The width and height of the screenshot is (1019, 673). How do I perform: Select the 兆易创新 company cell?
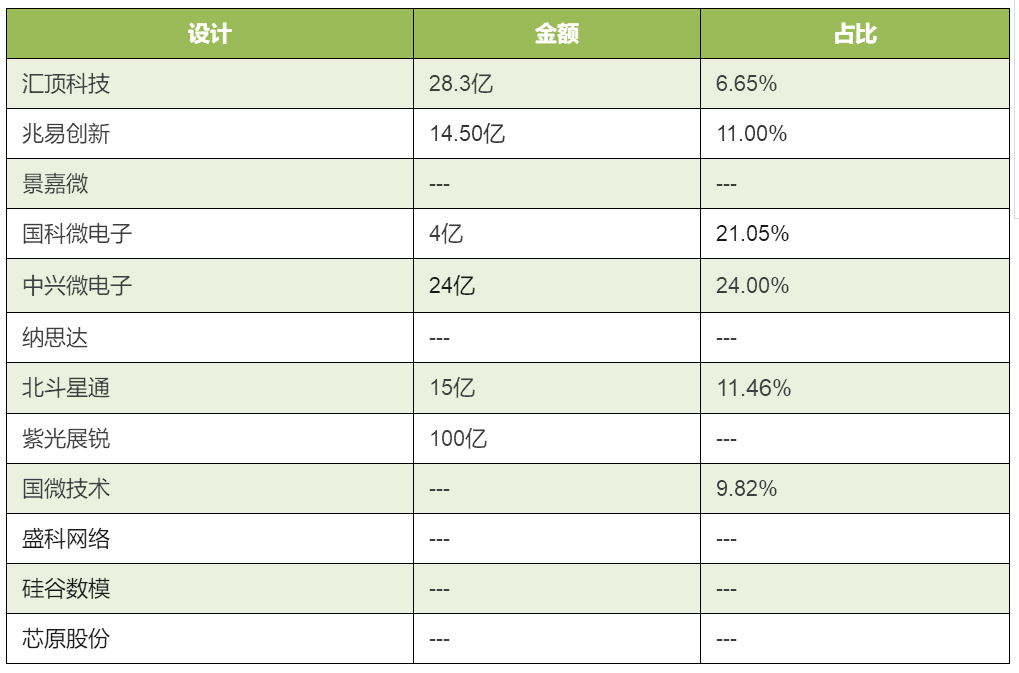click(x=210, y=134)
